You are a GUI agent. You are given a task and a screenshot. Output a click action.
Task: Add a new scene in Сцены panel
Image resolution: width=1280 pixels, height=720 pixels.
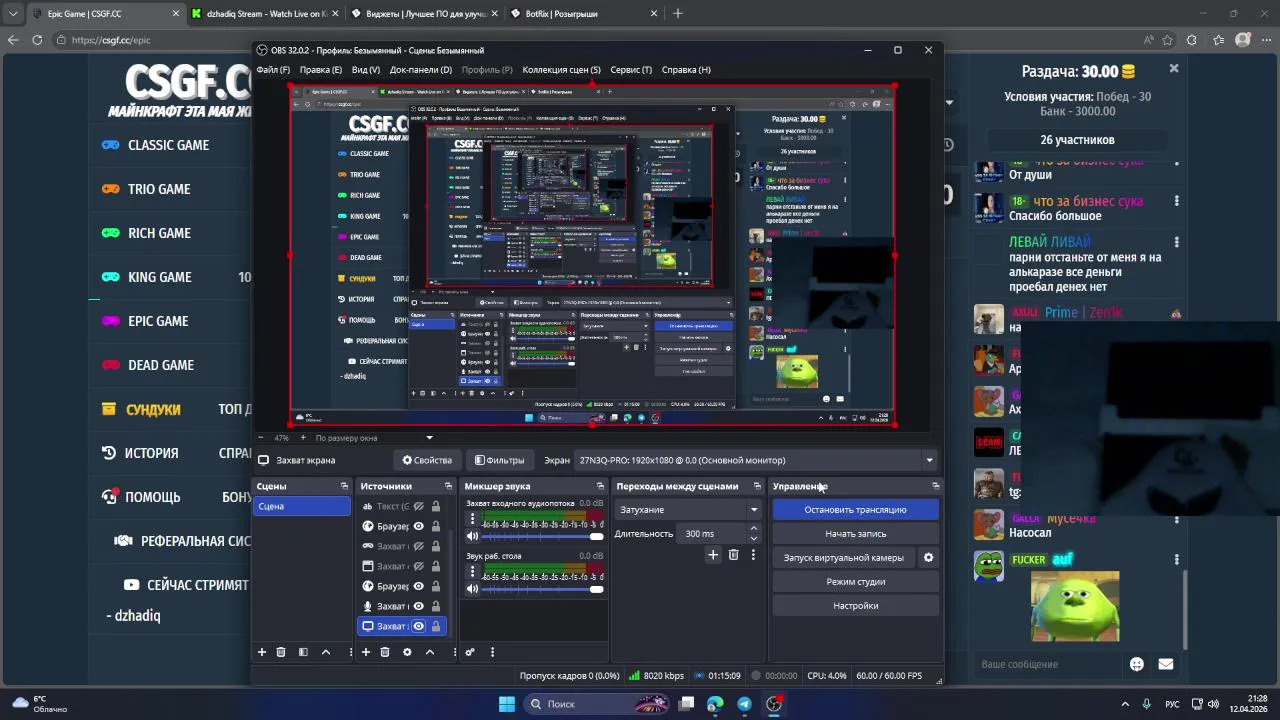pyautogui.click(x=262, y=652)
